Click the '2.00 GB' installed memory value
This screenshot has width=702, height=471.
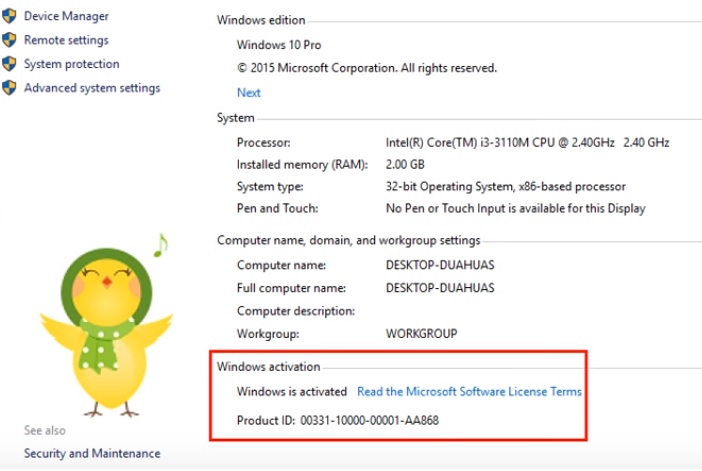pos(405,165)
